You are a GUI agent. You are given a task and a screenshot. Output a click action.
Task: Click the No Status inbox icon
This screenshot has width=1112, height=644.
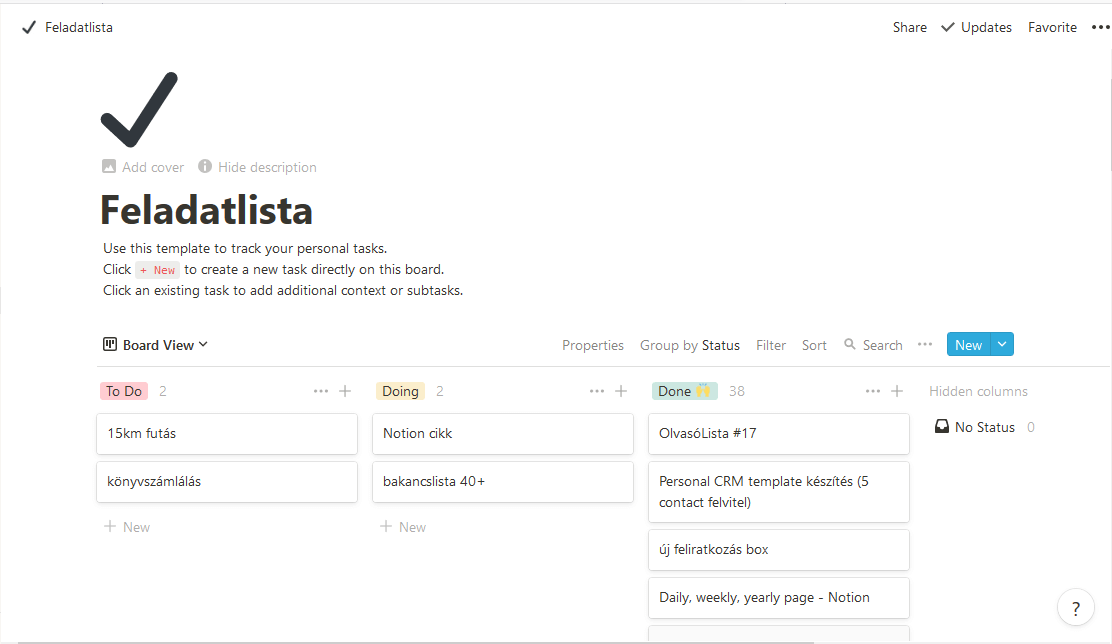pos(942,427)
